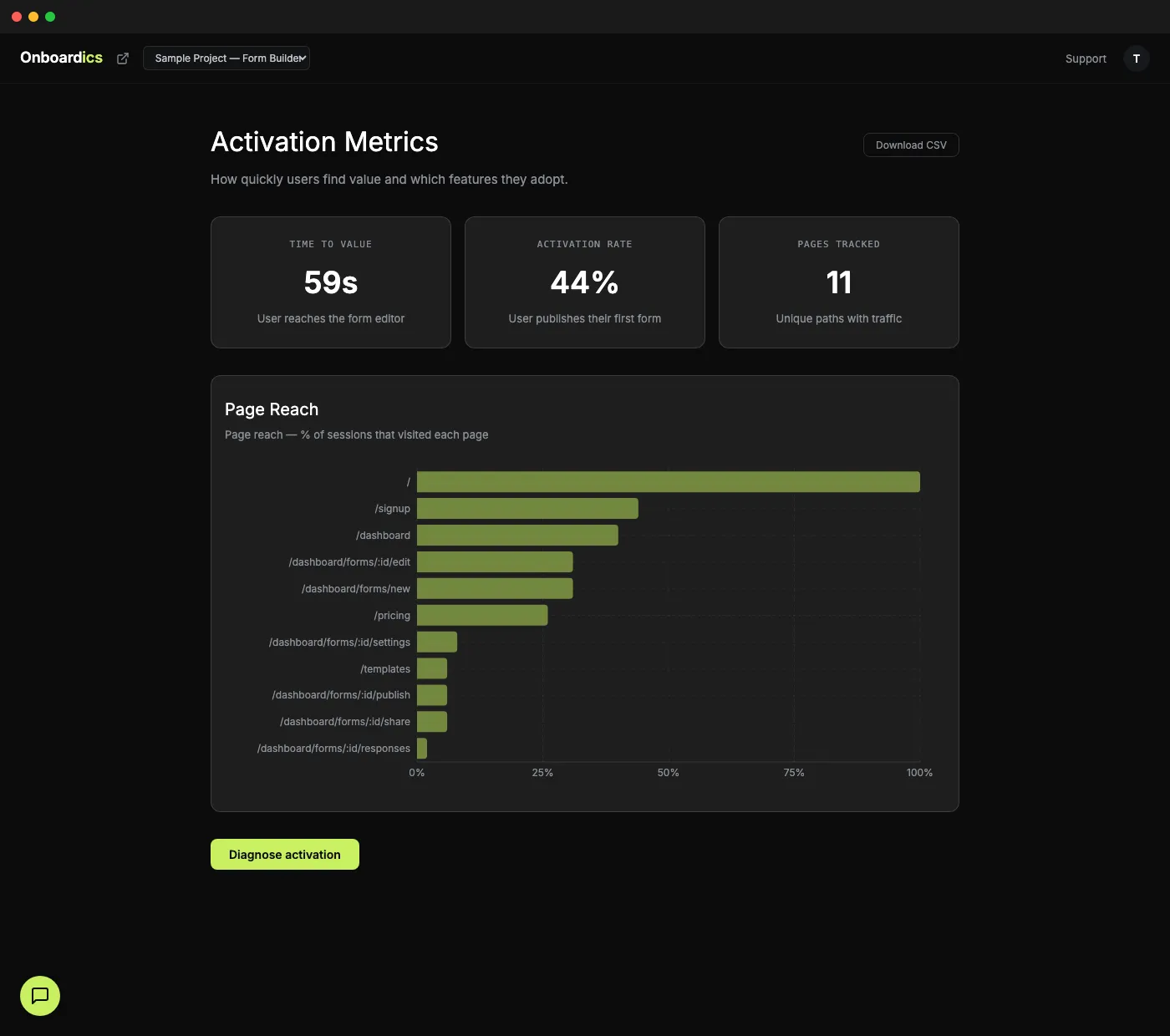Click the /pricing bar in the chart
1170x1036 pixels.
click(483, 615)
